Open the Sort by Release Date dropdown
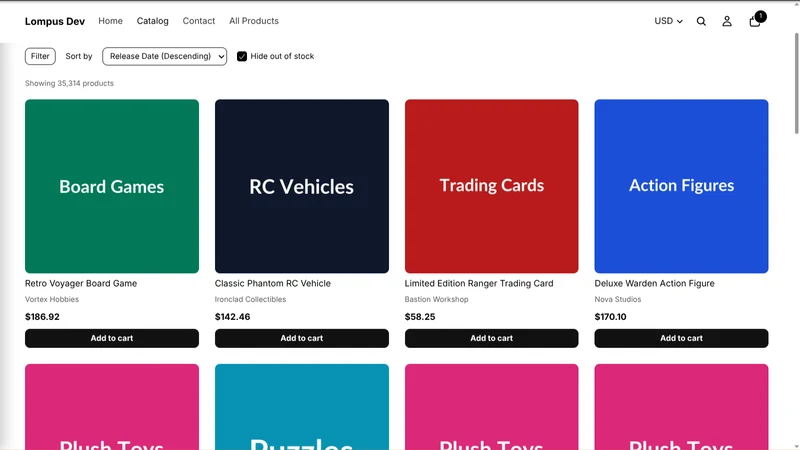The height and width of the screenshot is (450, 800). tap(164, 56)
